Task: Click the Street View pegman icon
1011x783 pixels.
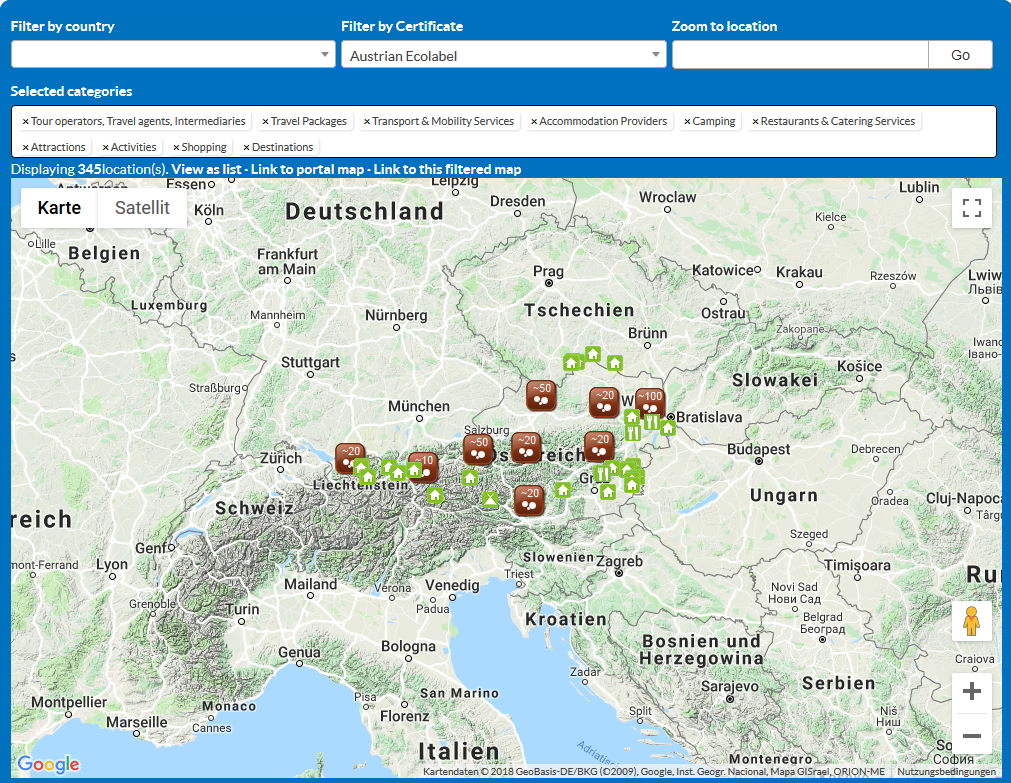Action: click(x=971, y=621)
